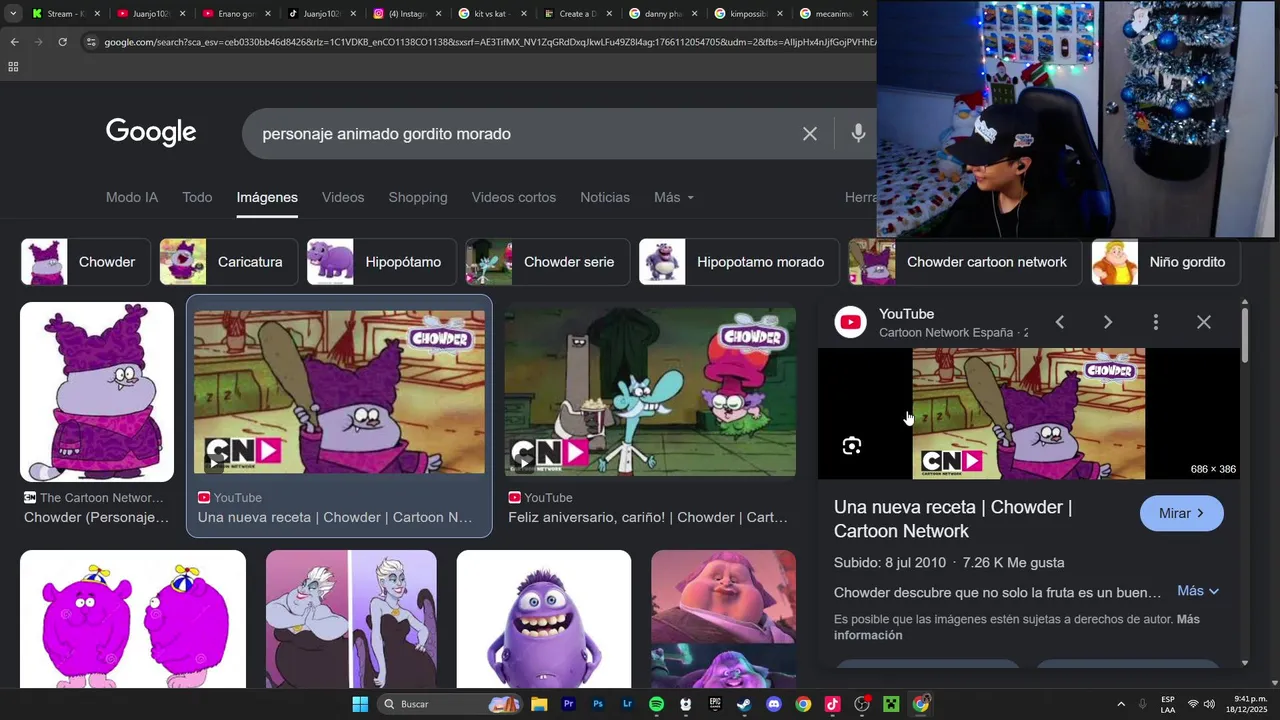Open TikTok from the taskbar
Screen dimensions: 1280x720
[832, 704]
